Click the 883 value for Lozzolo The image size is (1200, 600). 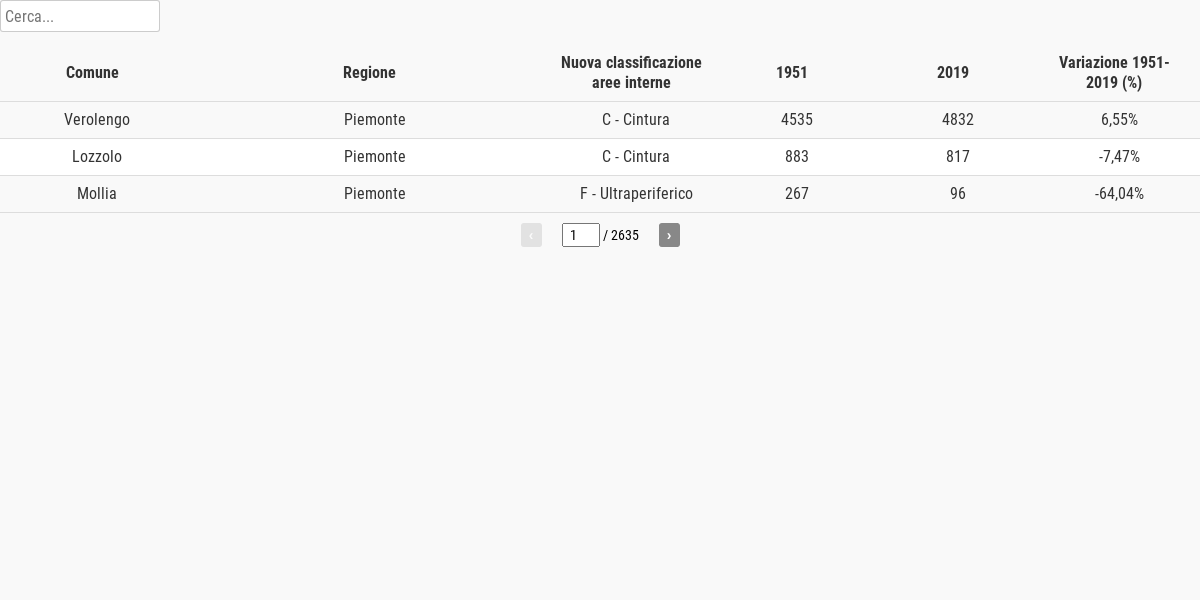tap(797, 157)
